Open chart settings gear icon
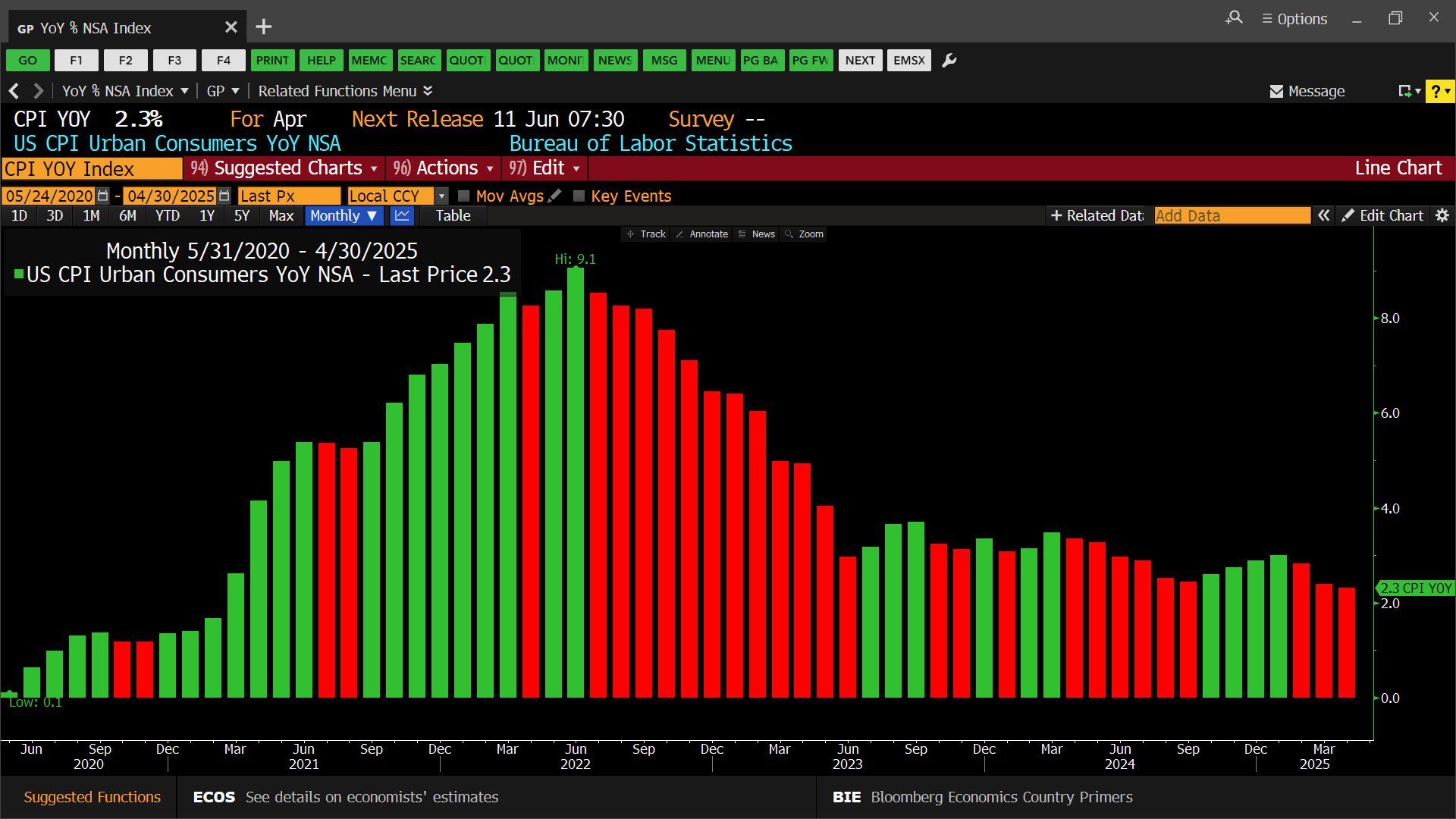 coord(1442,216)
